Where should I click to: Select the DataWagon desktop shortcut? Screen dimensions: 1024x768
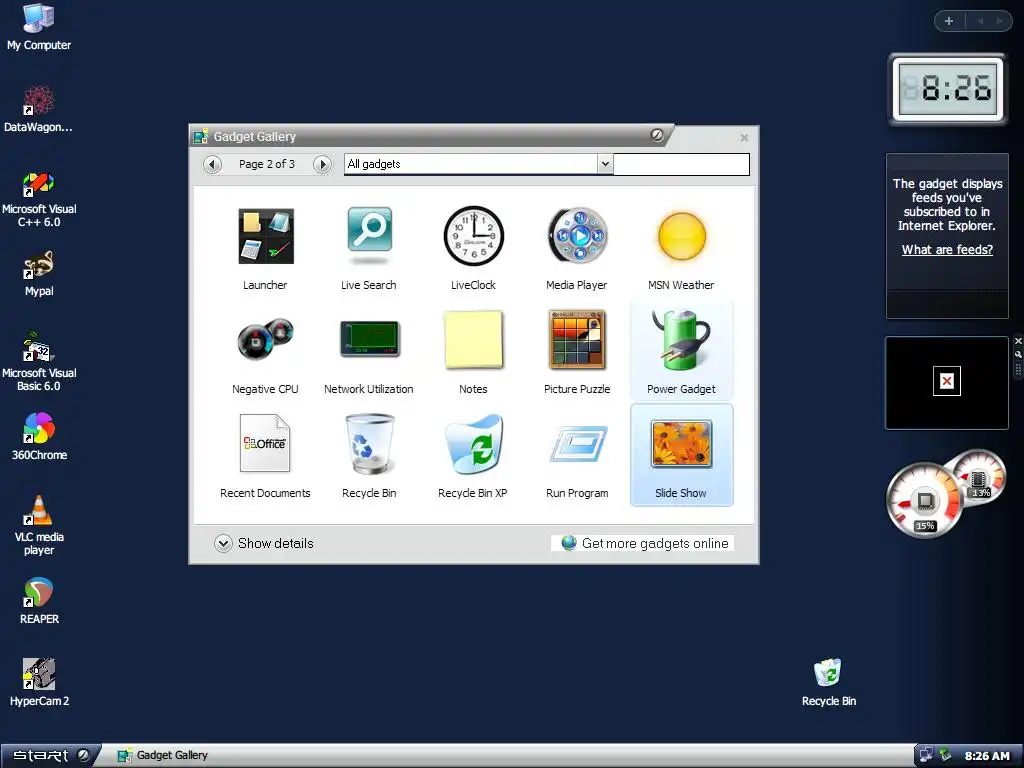39,109
